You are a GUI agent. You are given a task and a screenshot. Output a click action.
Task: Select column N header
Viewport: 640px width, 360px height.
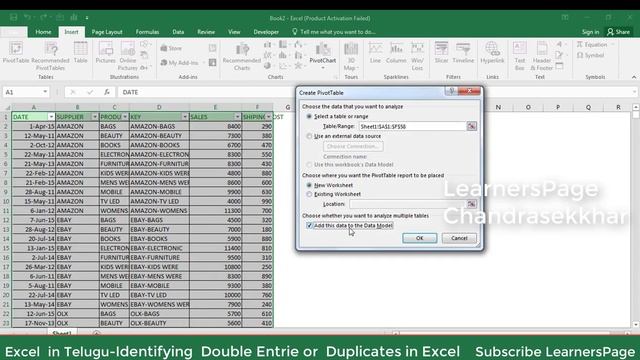(x=498, y=107)
